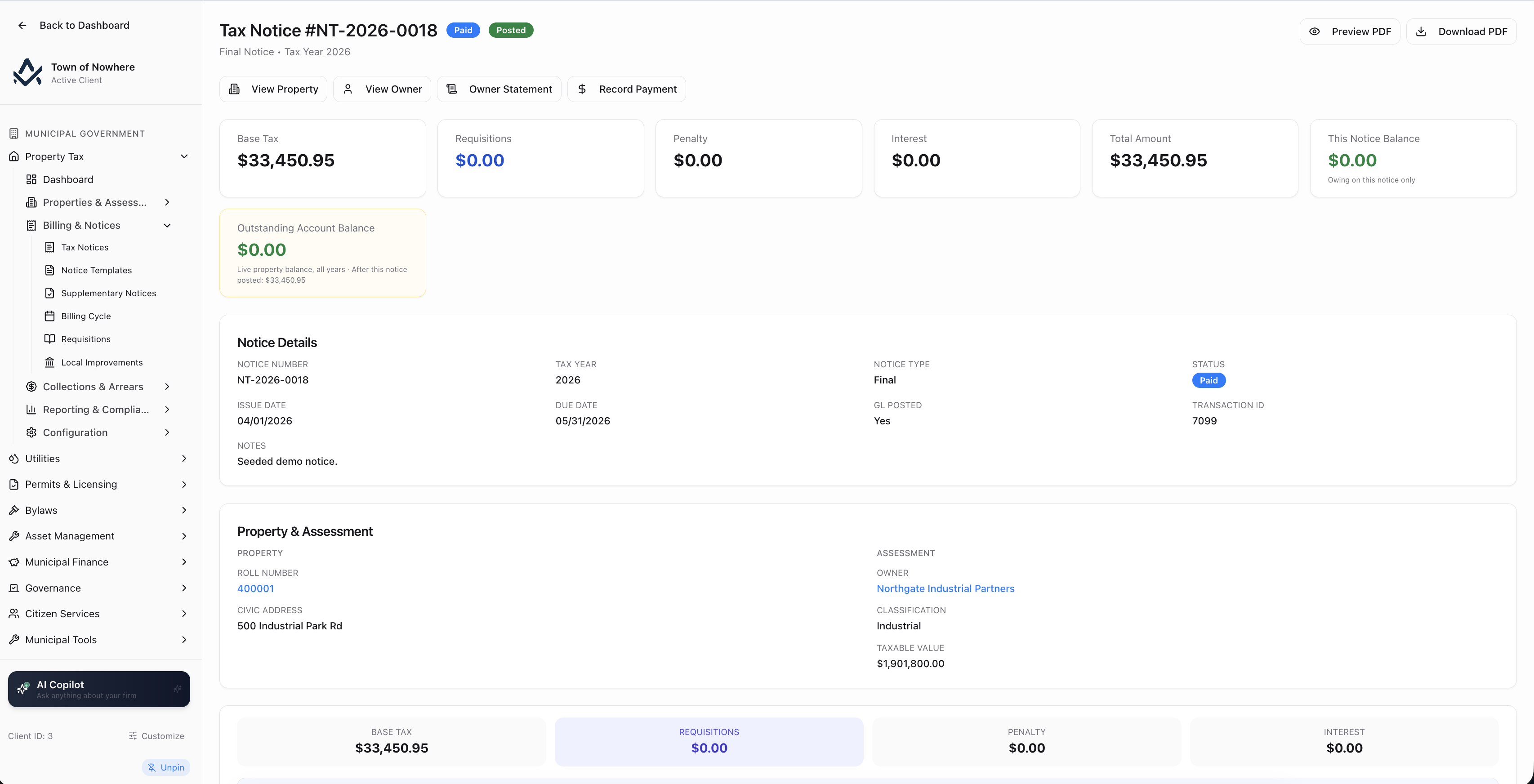
Task: Select the Requisitions breakdown tile
Action: [x=709, y=741]
